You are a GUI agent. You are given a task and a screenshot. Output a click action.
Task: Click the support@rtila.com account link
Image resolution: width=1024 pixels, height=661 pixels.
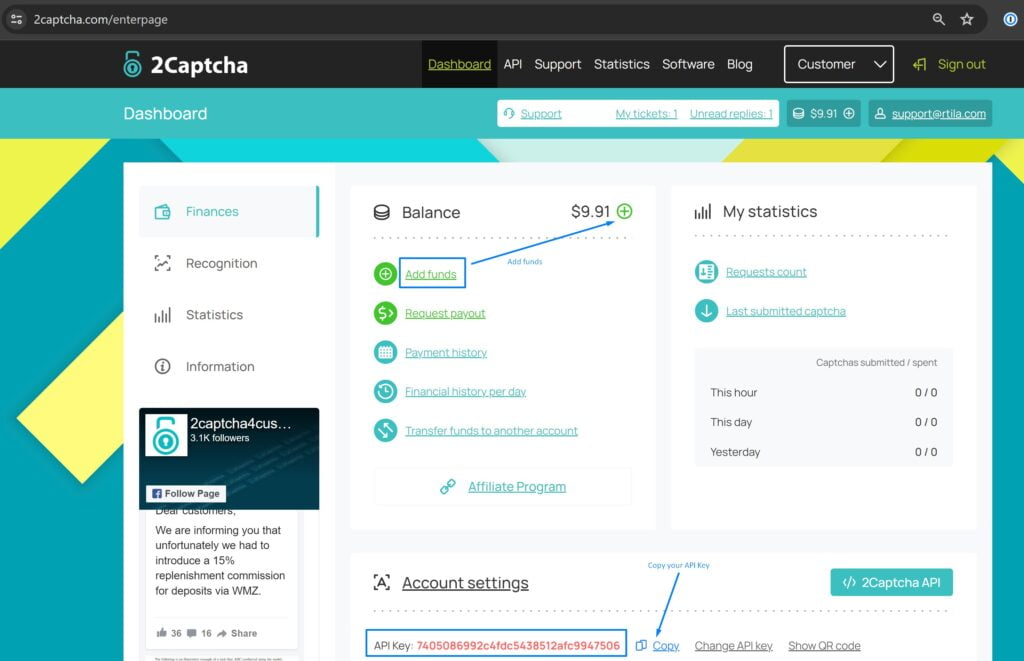pyautogui.click(x=938, y=114)
